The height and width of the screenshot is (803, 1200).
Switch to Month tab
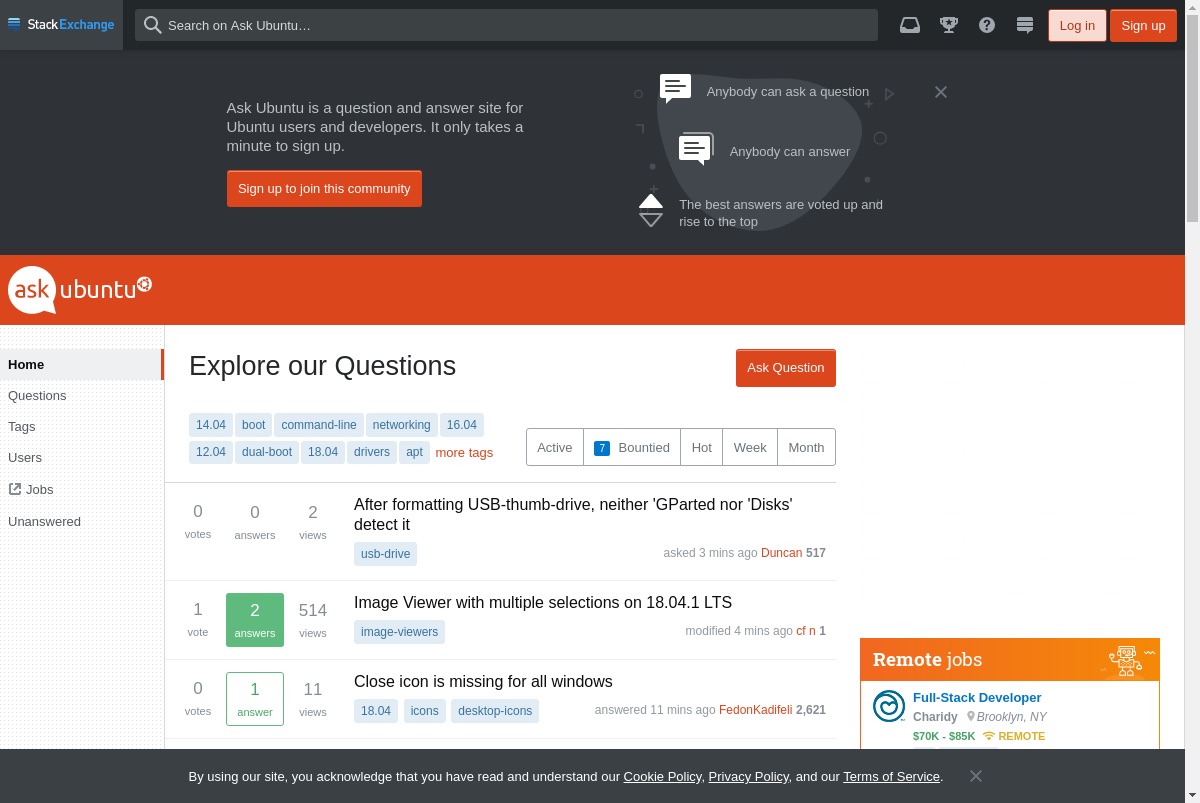[806, 447]
